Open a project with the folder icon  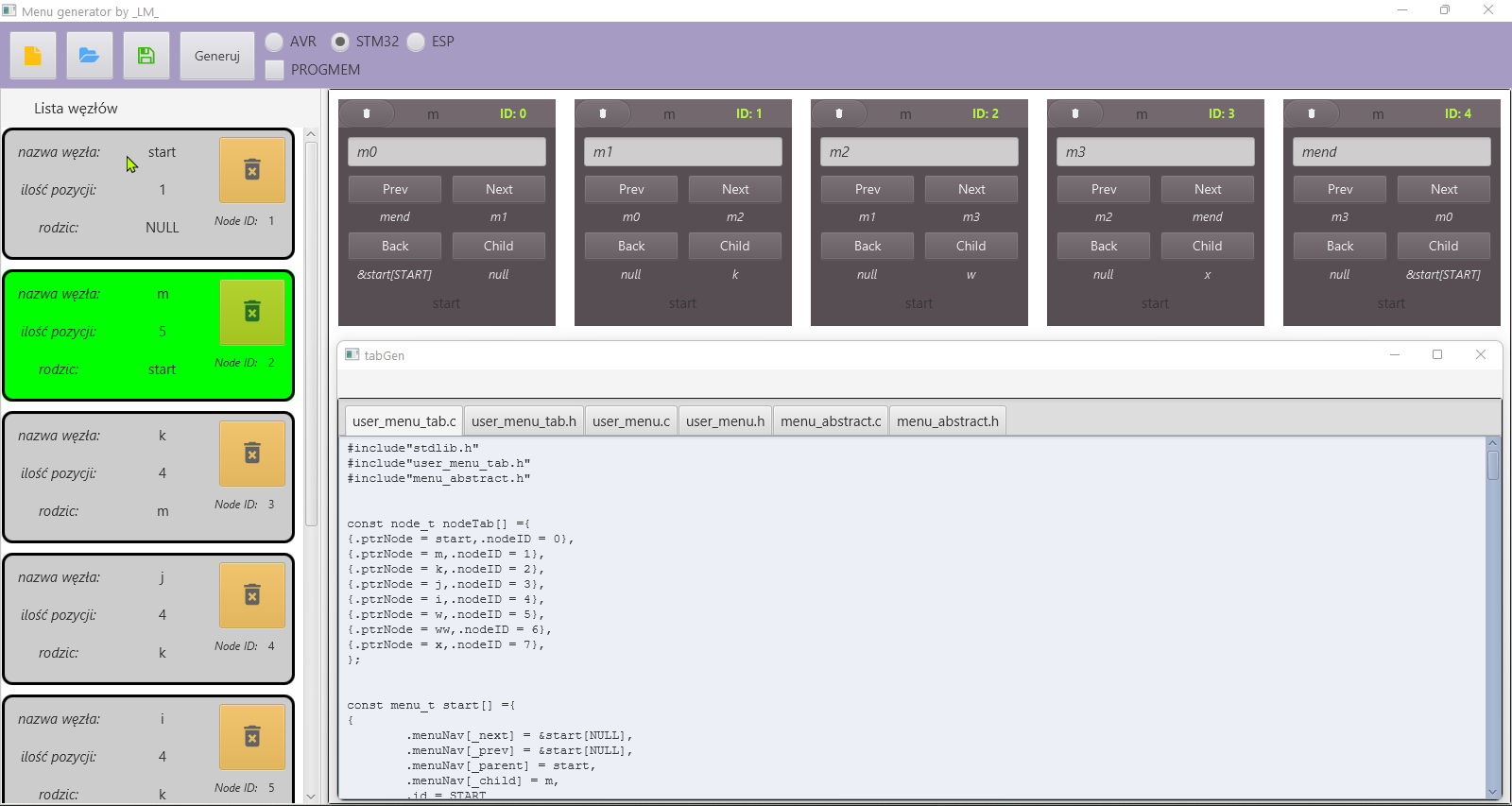click(x=90, y=56)
